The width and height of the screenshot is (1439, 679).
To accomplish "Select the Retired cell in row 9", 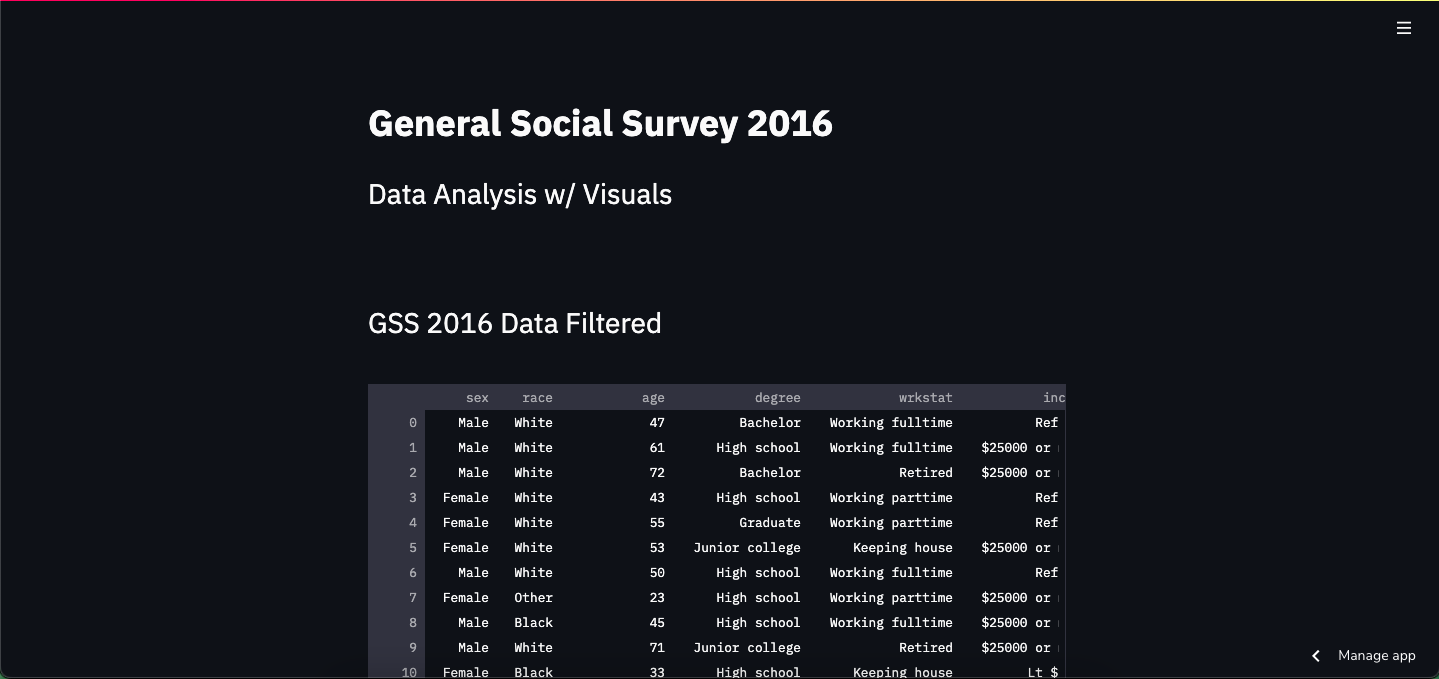I will pos(925,647).
